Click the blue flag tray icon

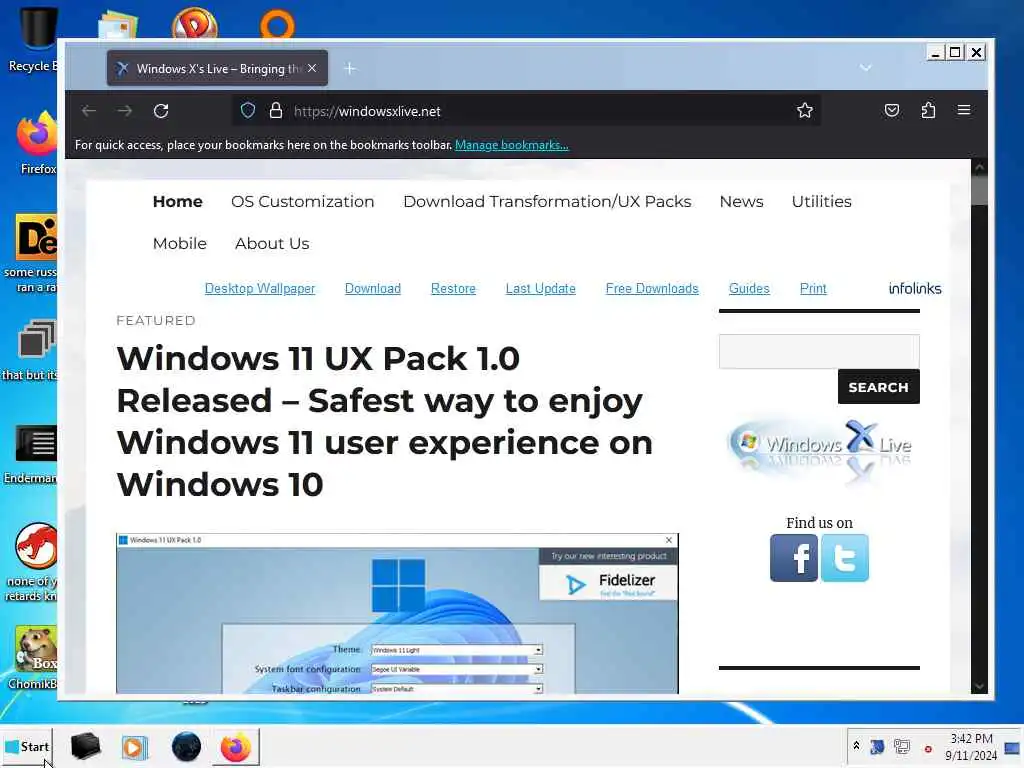[x=877, y=746]
